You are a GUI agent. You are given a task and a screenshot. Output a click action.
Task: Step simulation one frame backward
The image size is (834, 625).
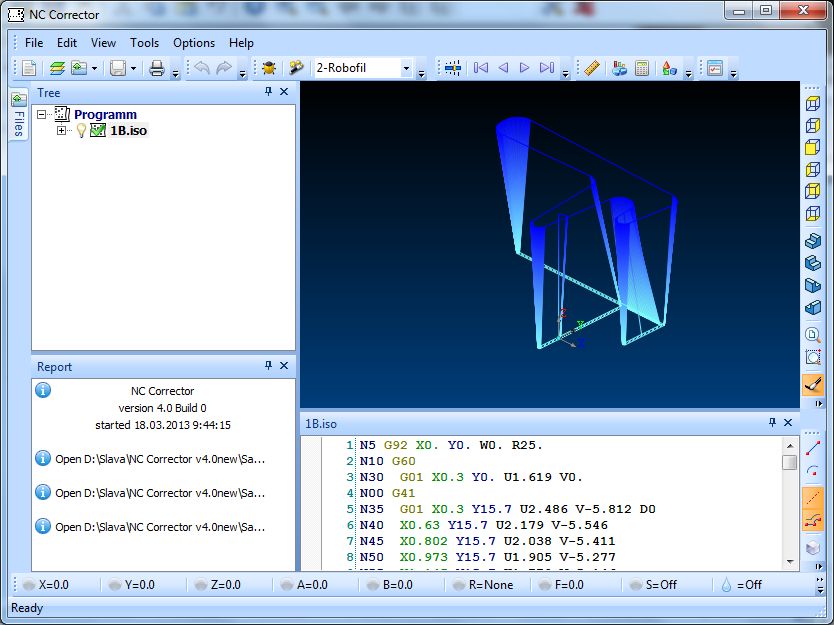[503, 68]
